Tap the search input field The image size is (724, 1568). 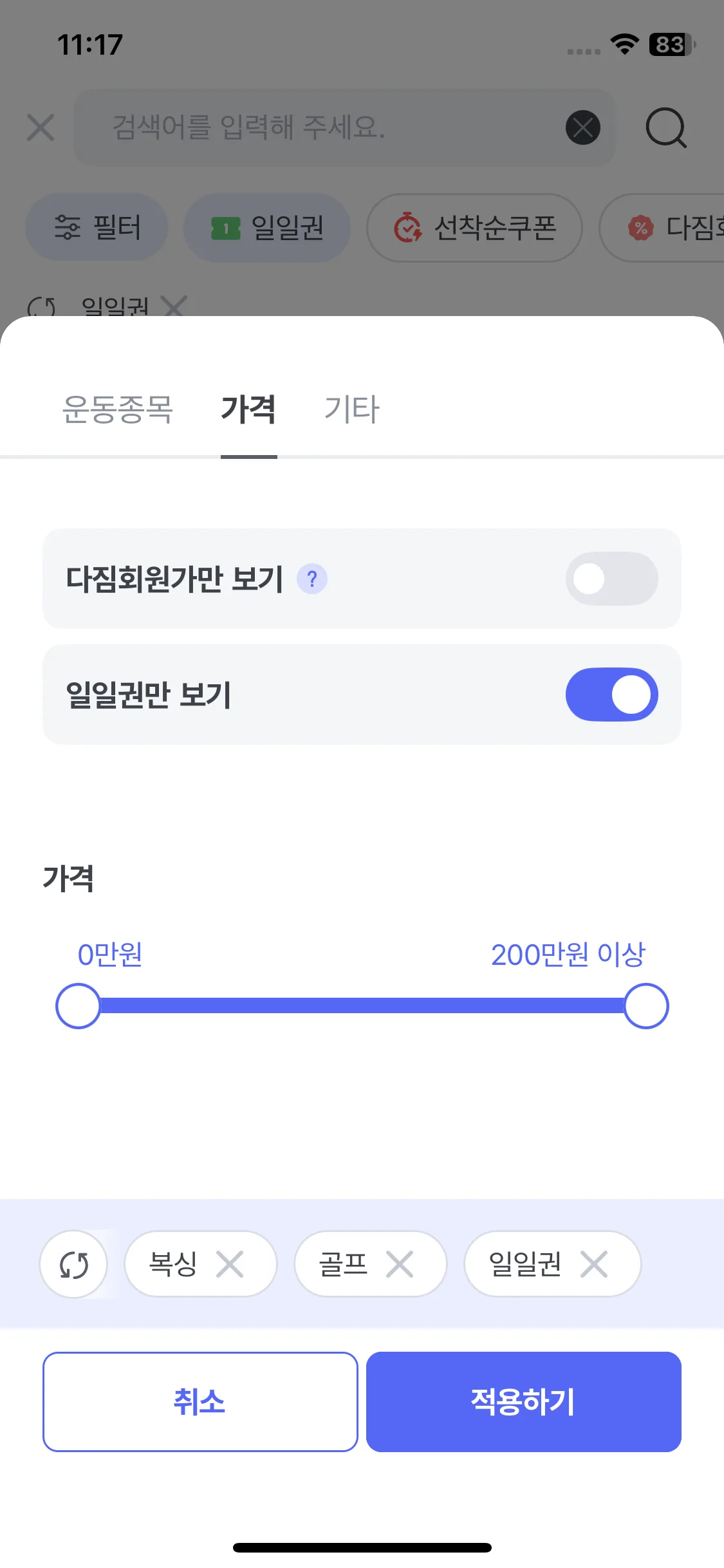click(x=322, y=127)
